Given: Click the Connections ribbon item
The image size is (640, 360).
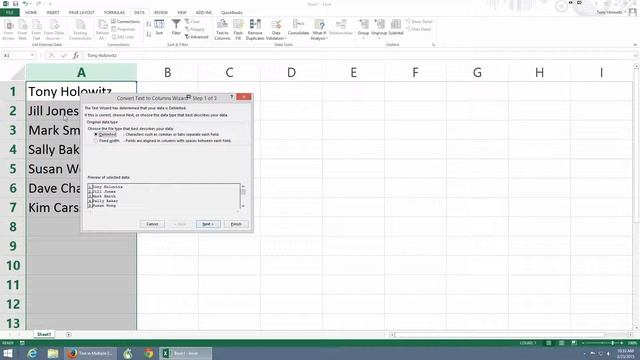Looking at the screenshot, I should coord(125,21).
